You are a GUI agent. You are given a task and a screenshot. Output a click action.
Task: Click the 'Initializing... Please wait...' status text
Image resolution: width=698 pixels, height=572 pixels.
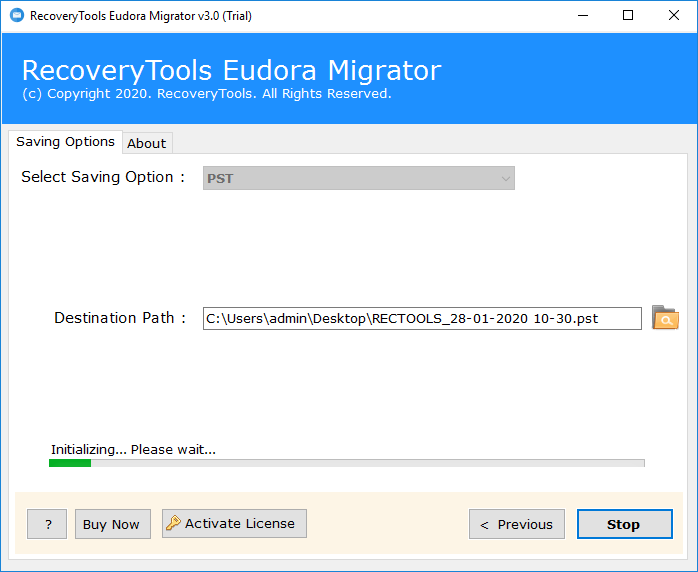pos(133,450)
